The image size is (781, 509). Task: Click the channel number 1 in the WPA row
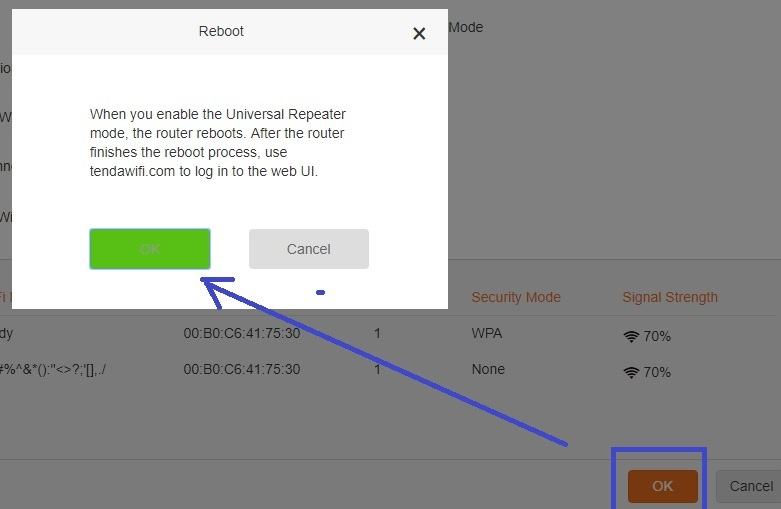(377, 333)
